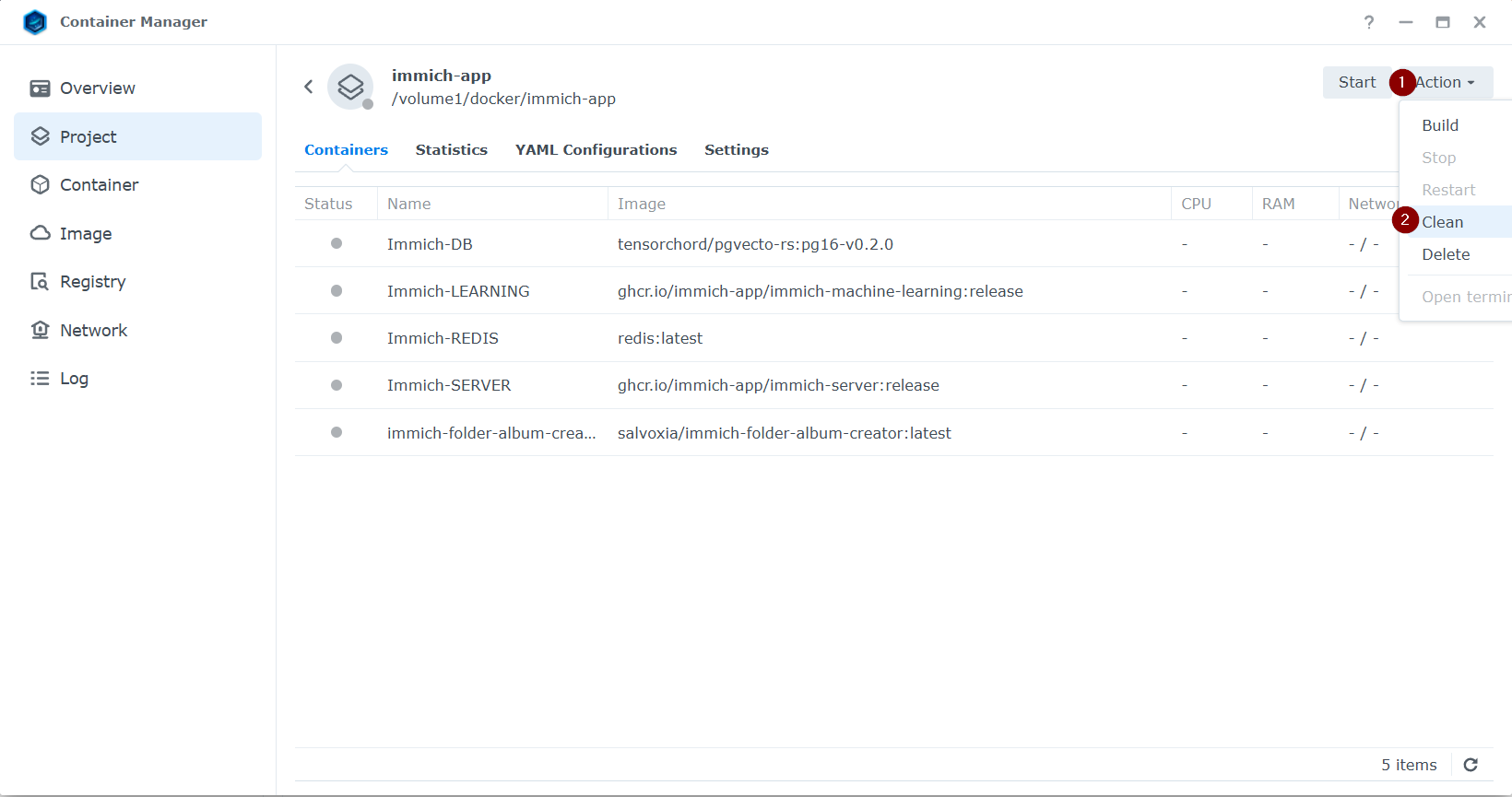Open the help question mark icon
The width and height of the screenshot is (1512, 797).
1369,22
